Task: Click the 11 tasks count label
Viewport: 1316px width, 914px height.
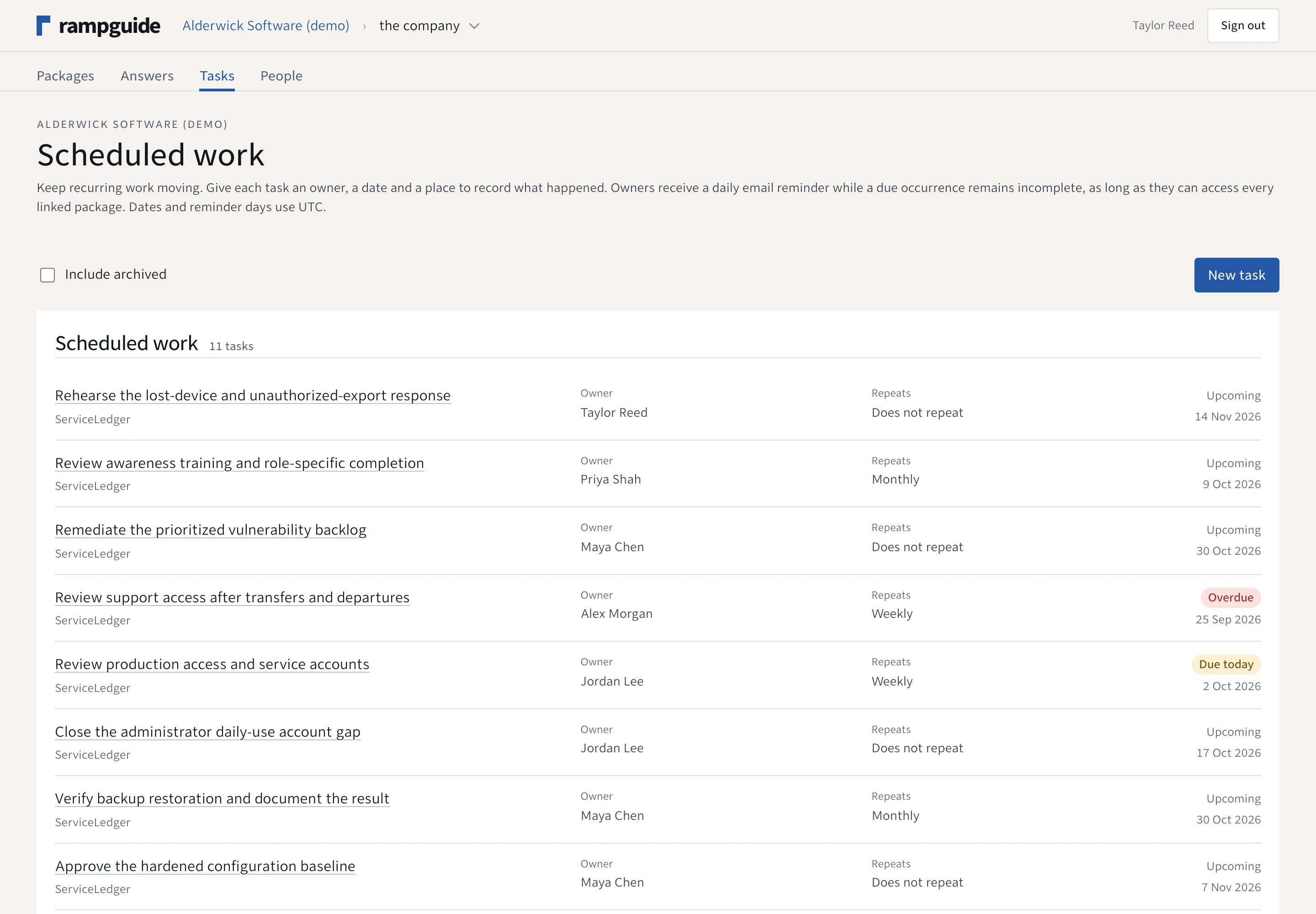Action: click(x=231, y=346)
